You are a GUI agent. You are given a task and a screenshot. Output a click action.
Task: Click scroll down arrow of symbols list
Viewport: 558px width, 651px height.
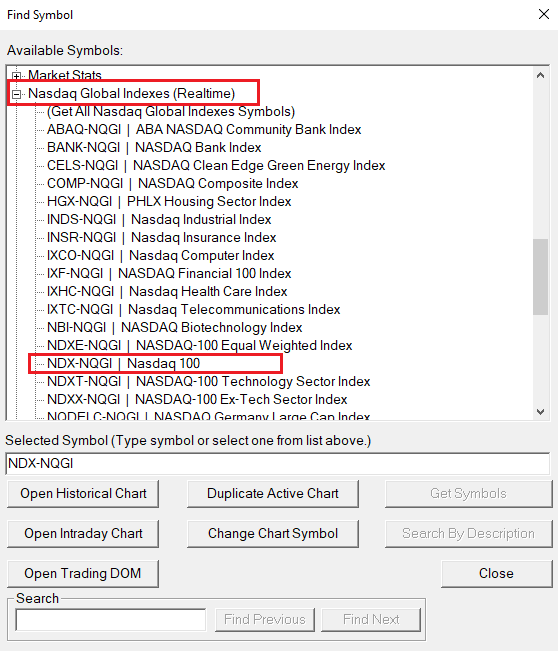click(540, 411)
